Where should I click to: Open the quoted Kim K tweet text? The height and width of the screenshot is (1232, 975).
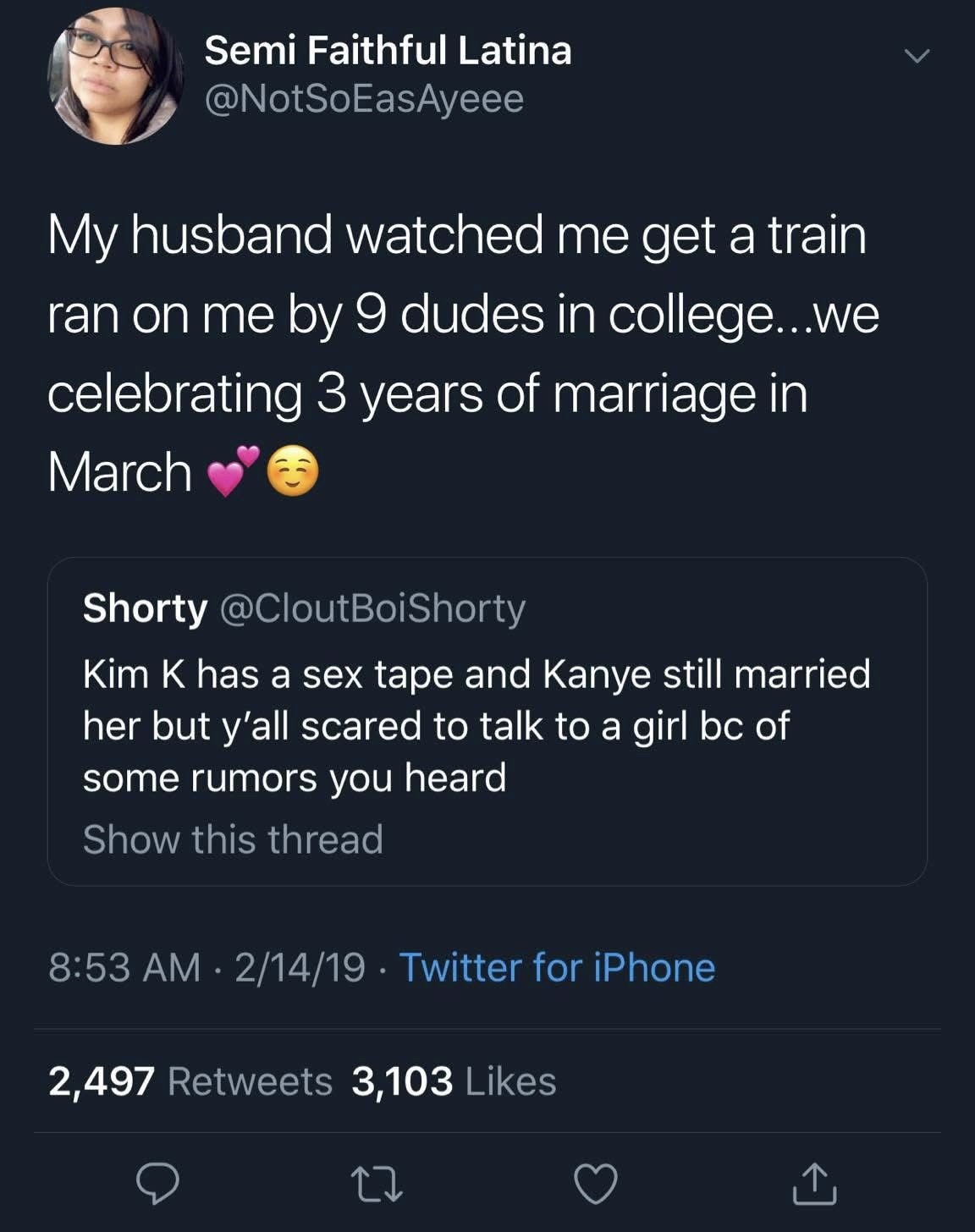[x=476, y=725]
